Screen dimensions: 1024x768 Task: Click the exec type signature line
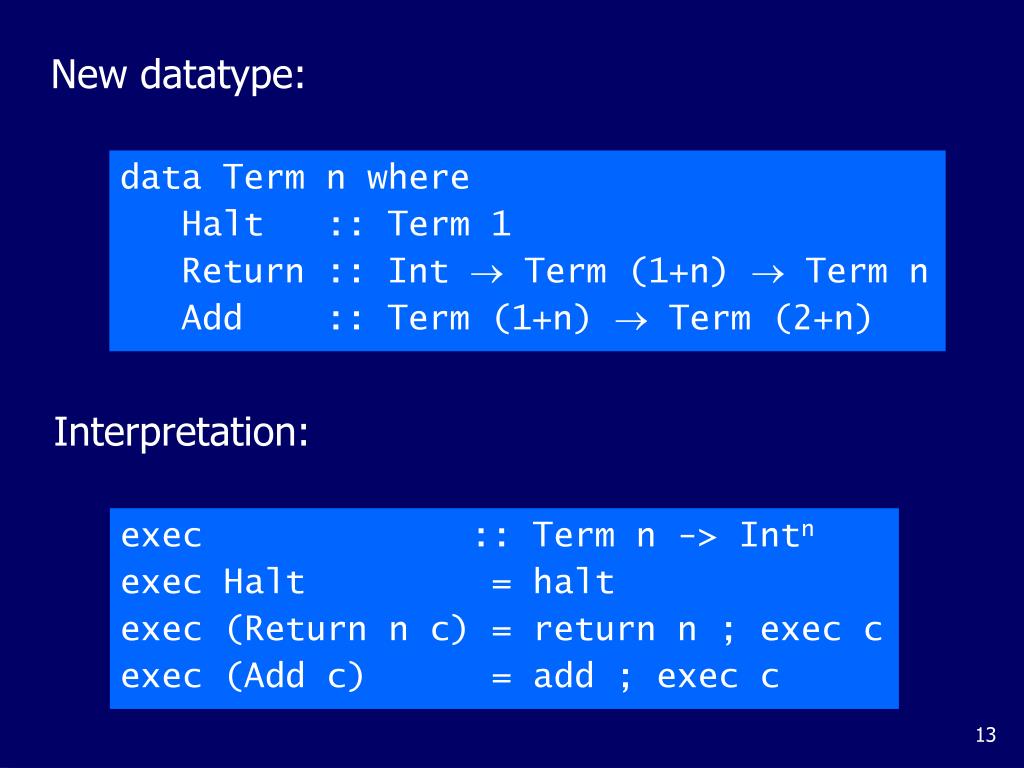[467, 536]
